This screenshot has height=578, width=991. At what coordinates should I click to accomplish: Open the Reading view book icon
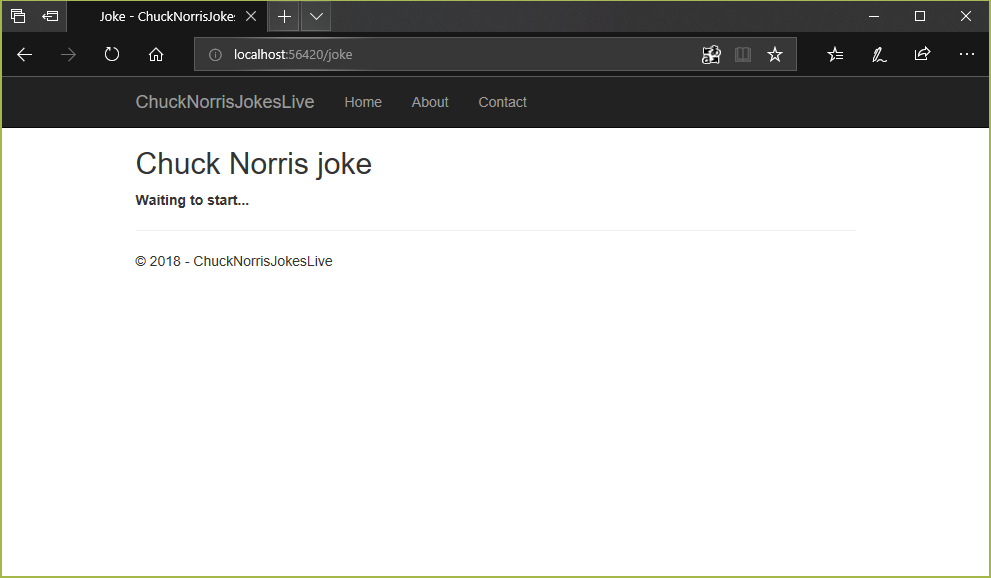[x=743, y=55]
